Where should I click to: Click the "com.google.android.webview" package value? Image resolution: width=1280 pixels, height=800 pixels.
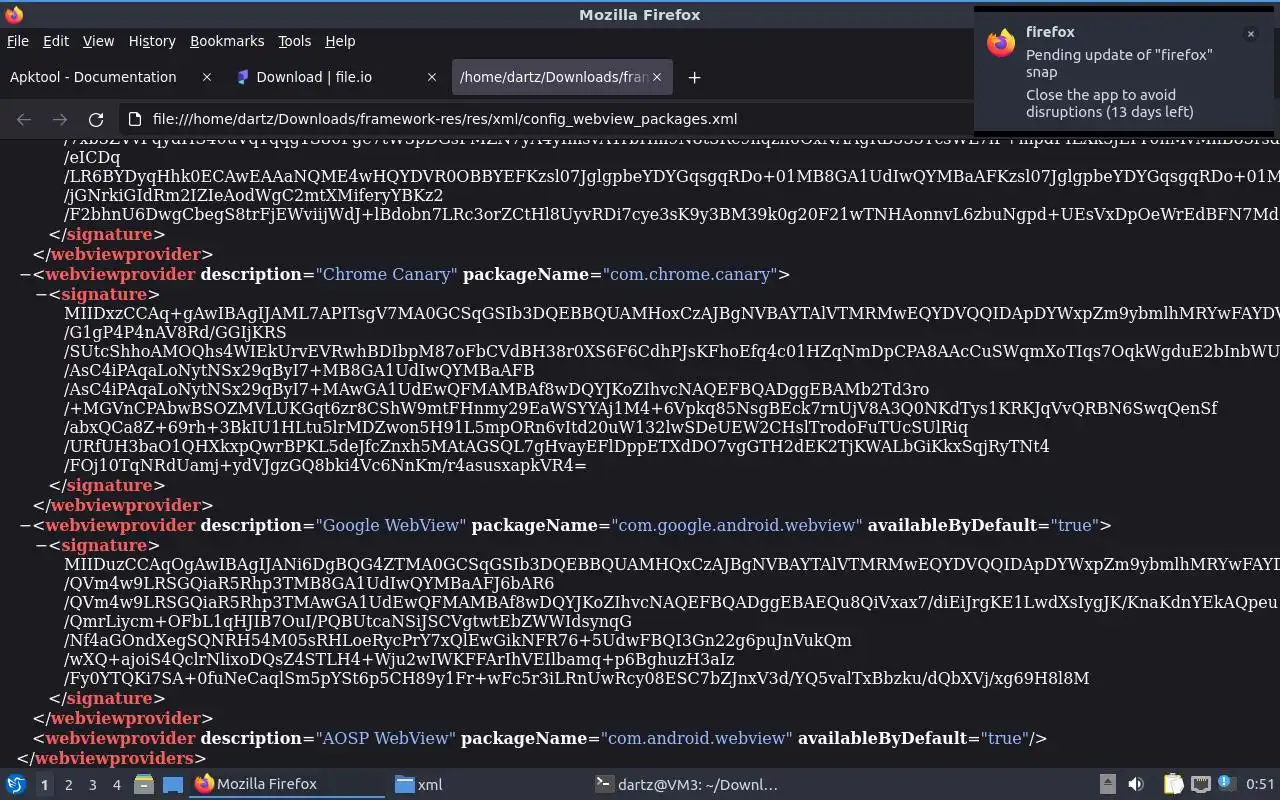736,525
